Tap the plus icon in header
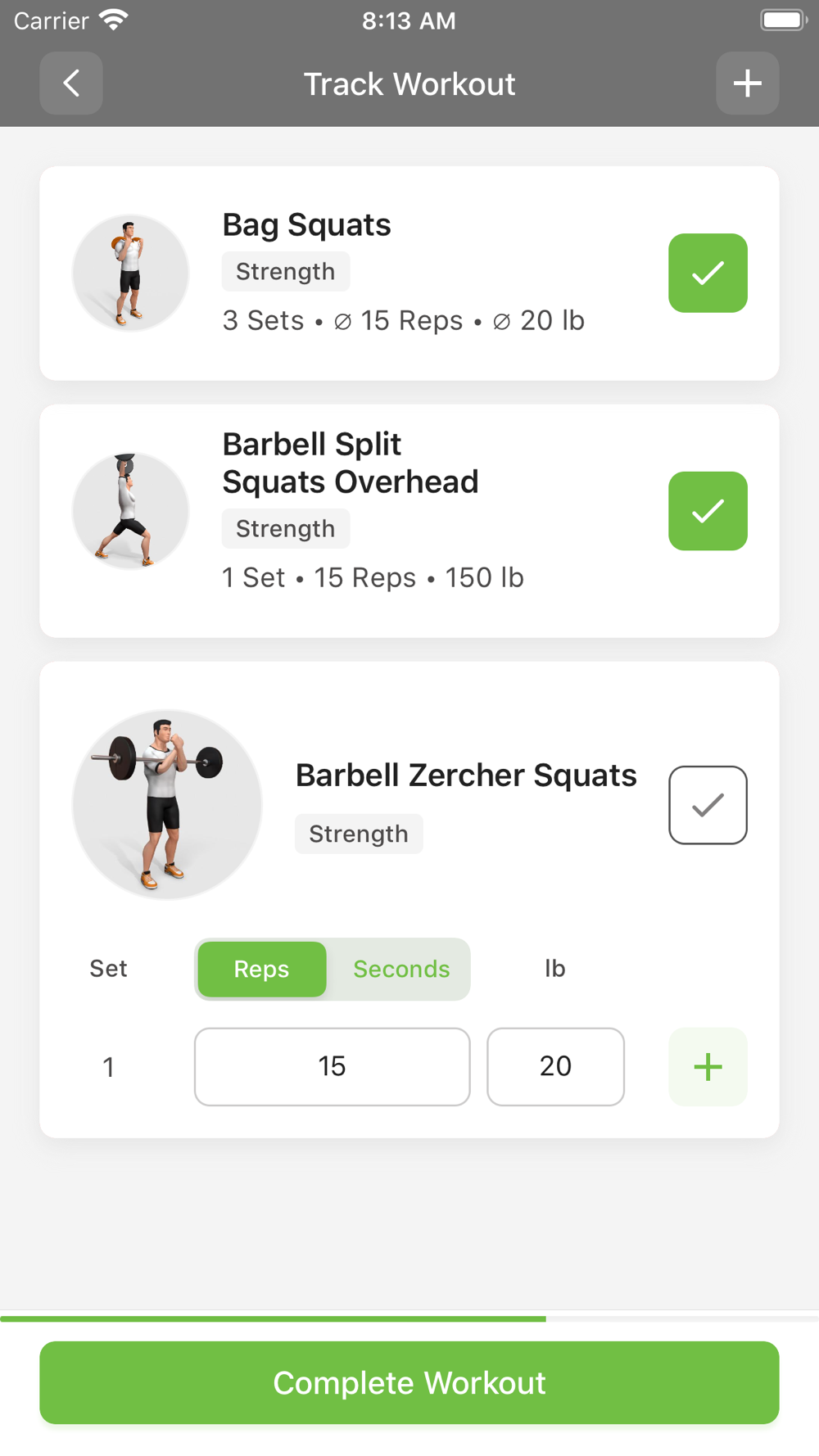This screenshot has width=819, height=1456. pos(747,84)
